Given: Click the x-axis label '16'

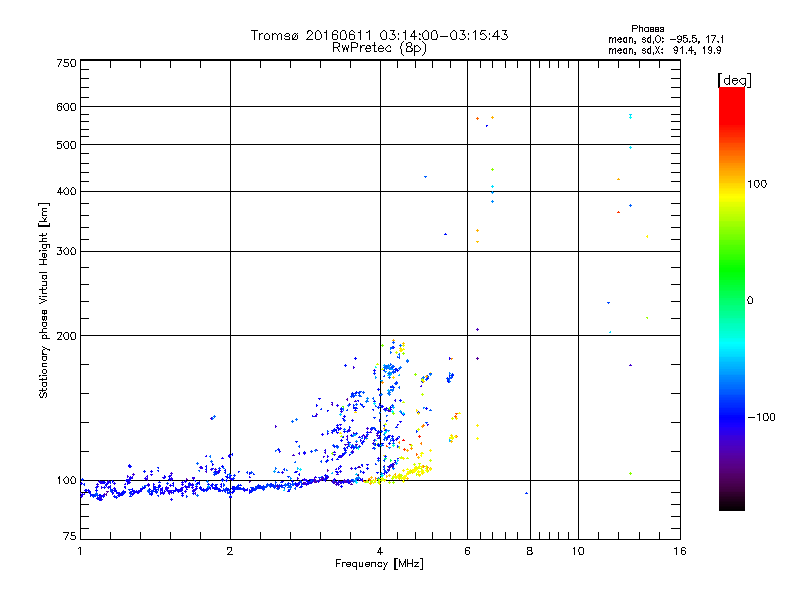Looking at the screenshot, I should pyautogui.click(x=680, y=551).
